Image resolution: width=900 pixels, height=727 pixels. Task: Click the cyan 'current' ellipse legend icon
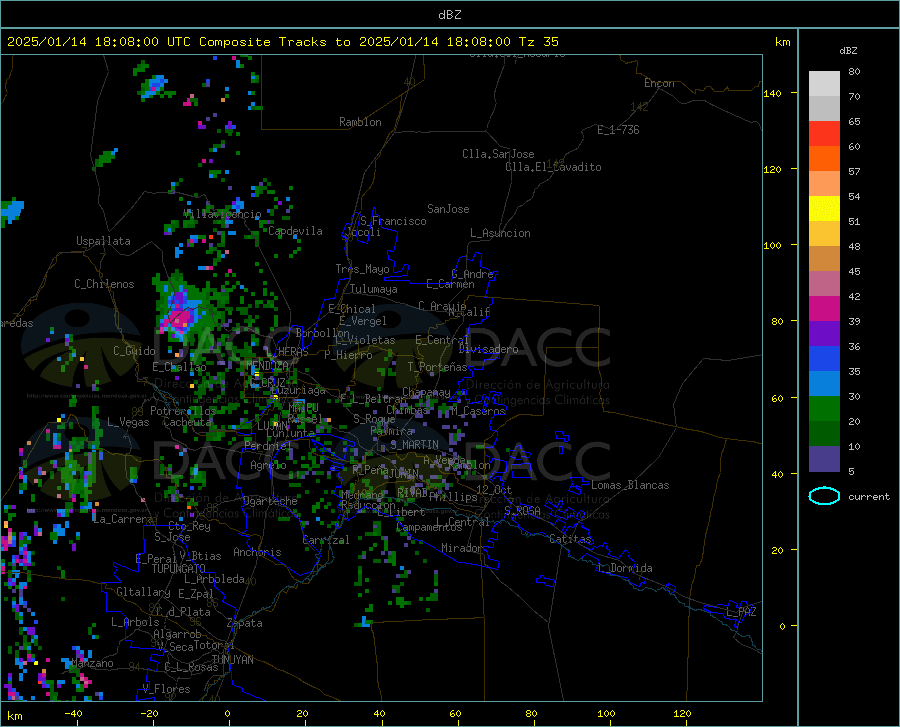pos(824,496)
